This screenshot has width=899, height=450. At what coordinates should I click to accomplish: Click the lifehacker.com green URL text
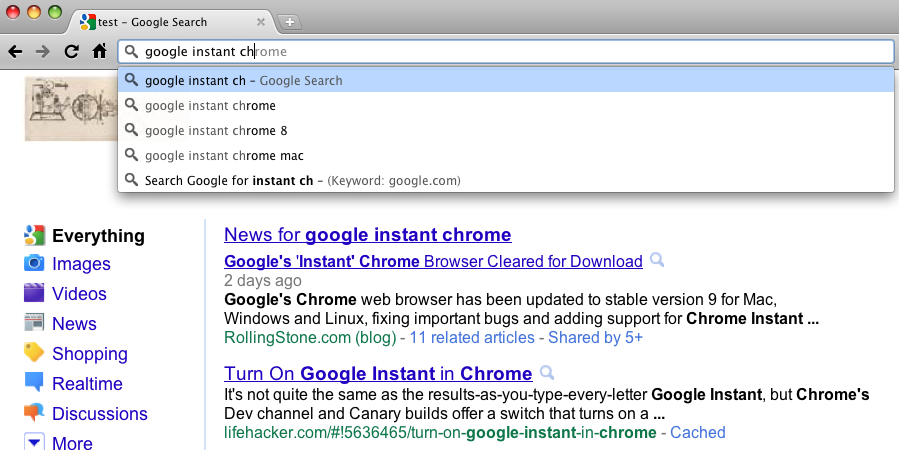tap(440, 432)
